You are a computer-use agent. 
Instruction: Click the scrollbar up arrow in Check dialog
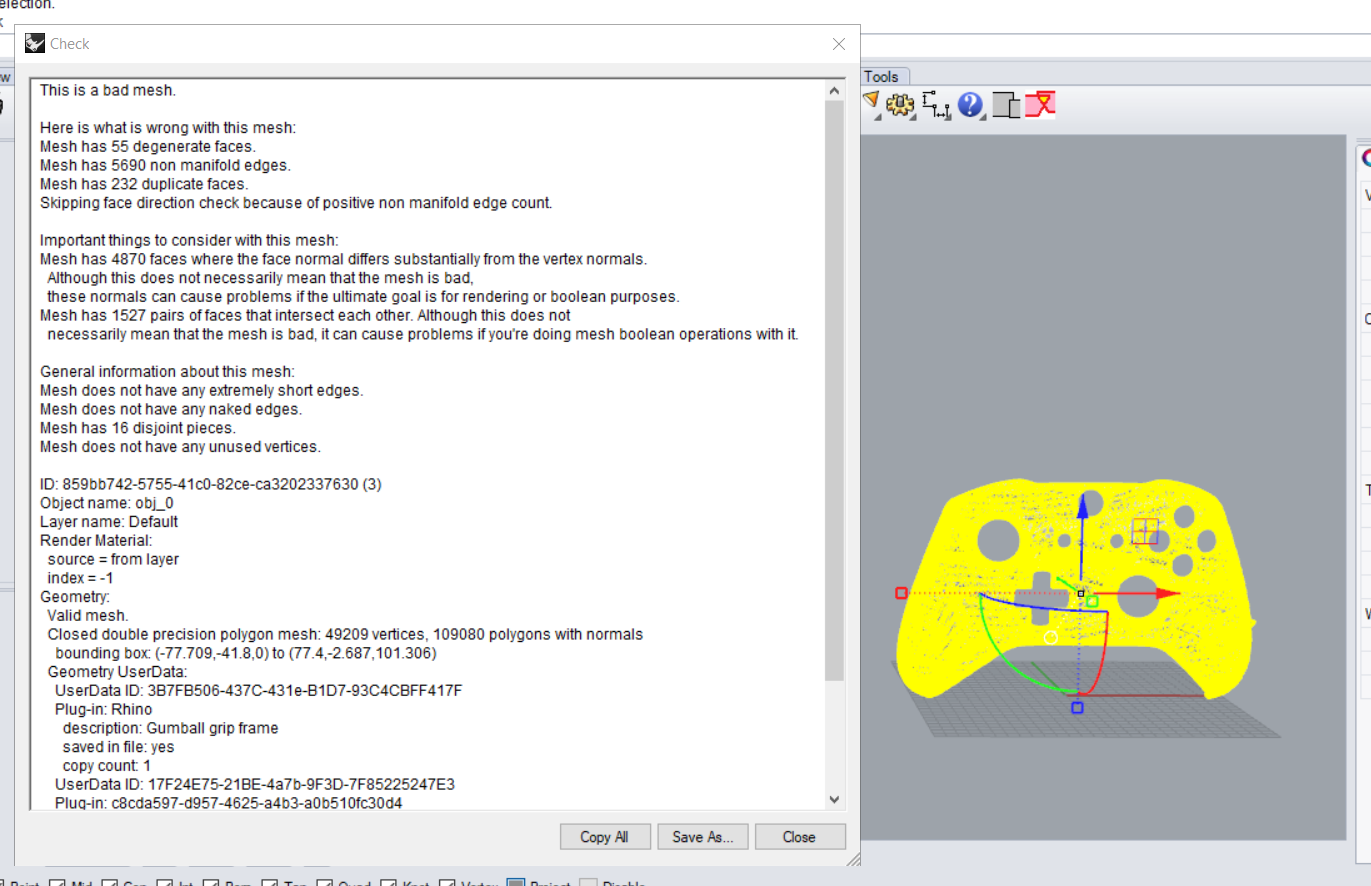tap(834, 90)
